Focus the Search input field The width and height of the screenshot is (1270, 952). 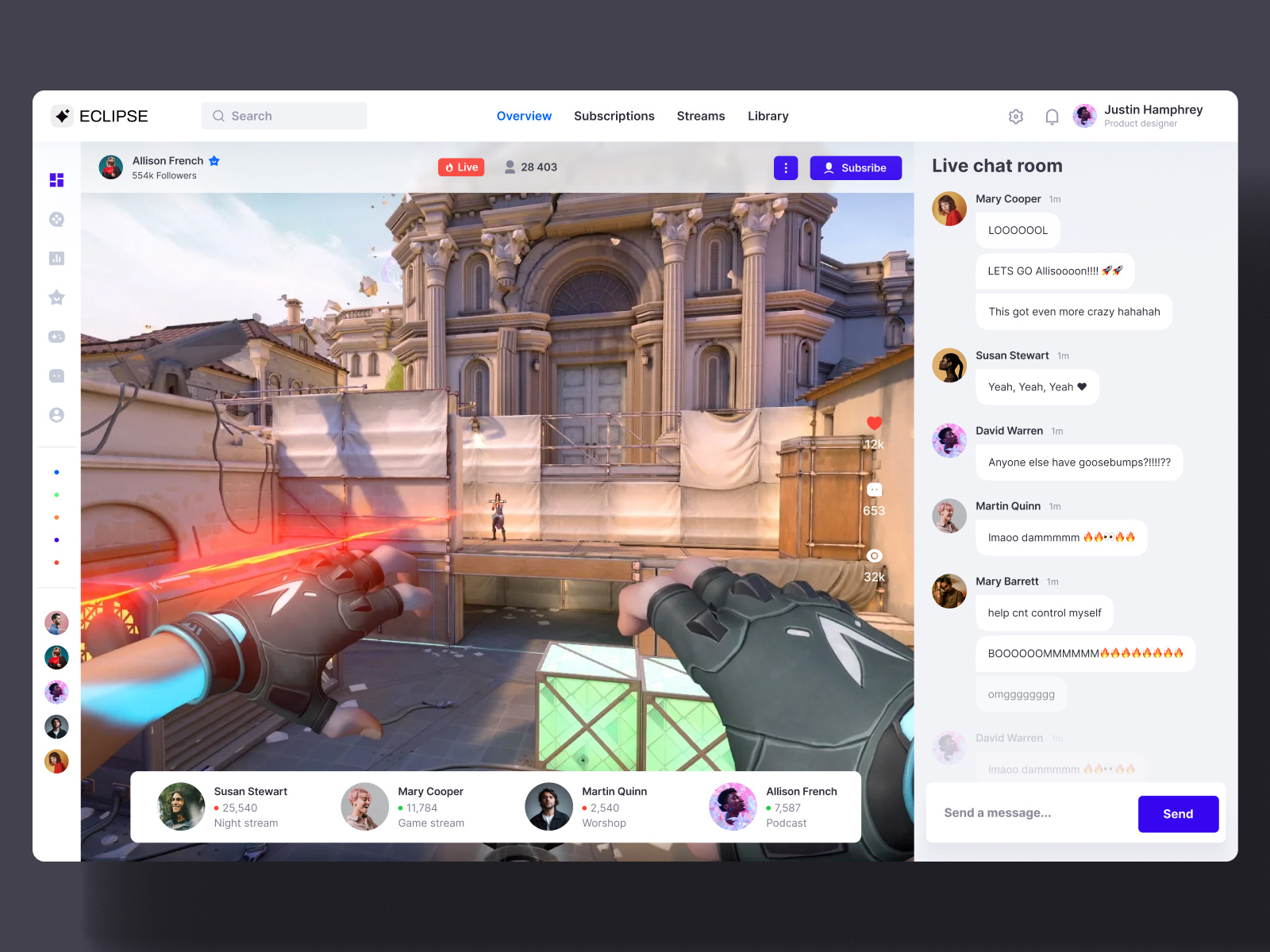284,116
